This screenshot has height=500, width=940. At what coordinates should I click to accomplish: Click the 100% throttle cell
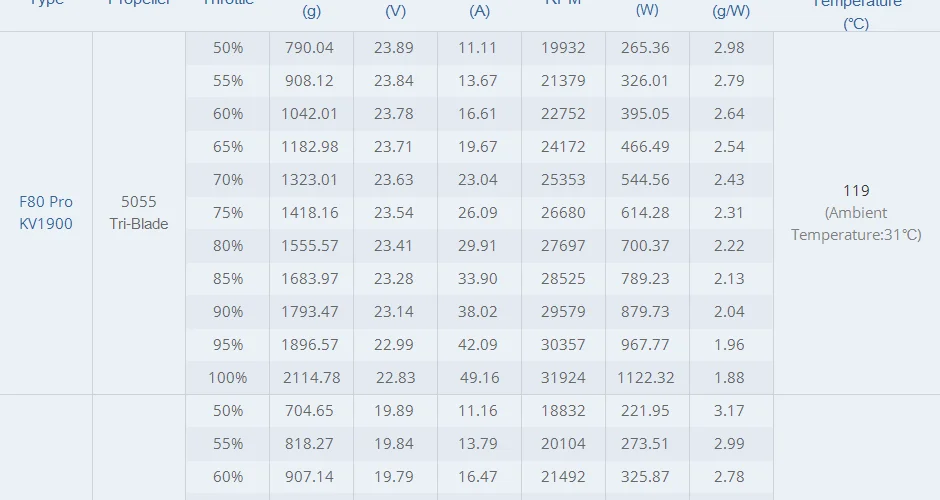coord(228,377)
